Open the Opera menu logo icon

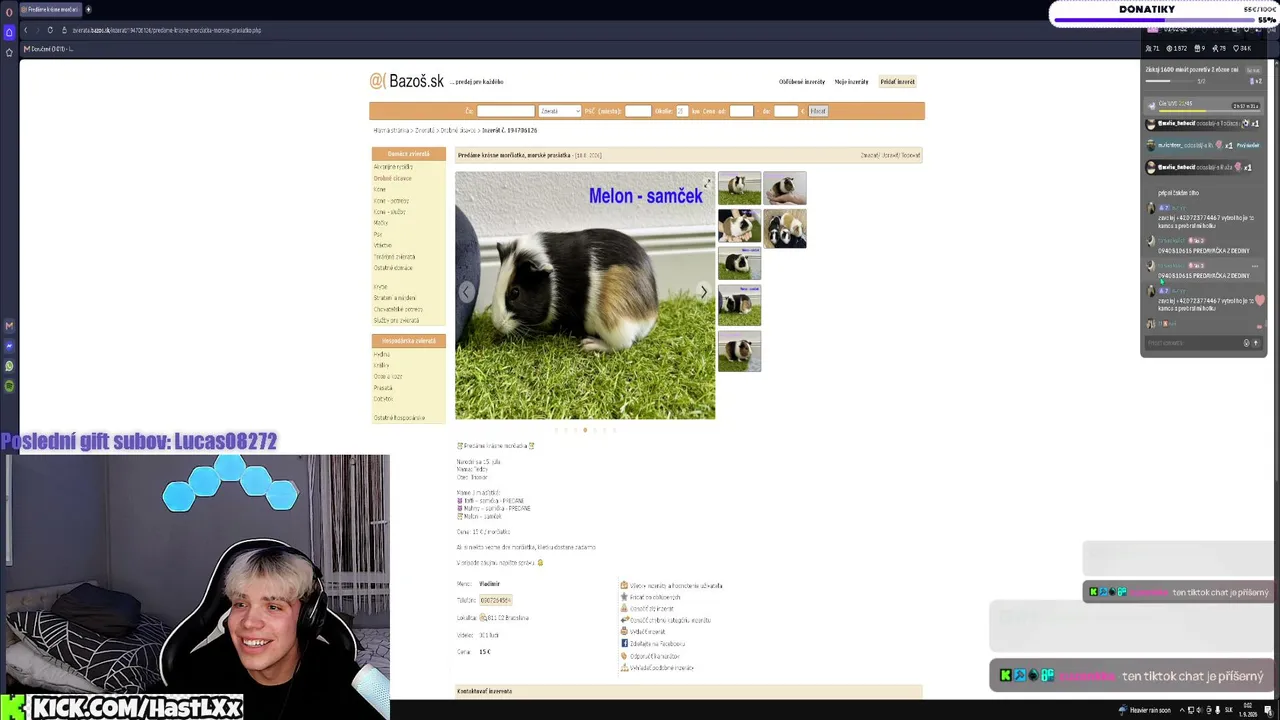[9, 10]
